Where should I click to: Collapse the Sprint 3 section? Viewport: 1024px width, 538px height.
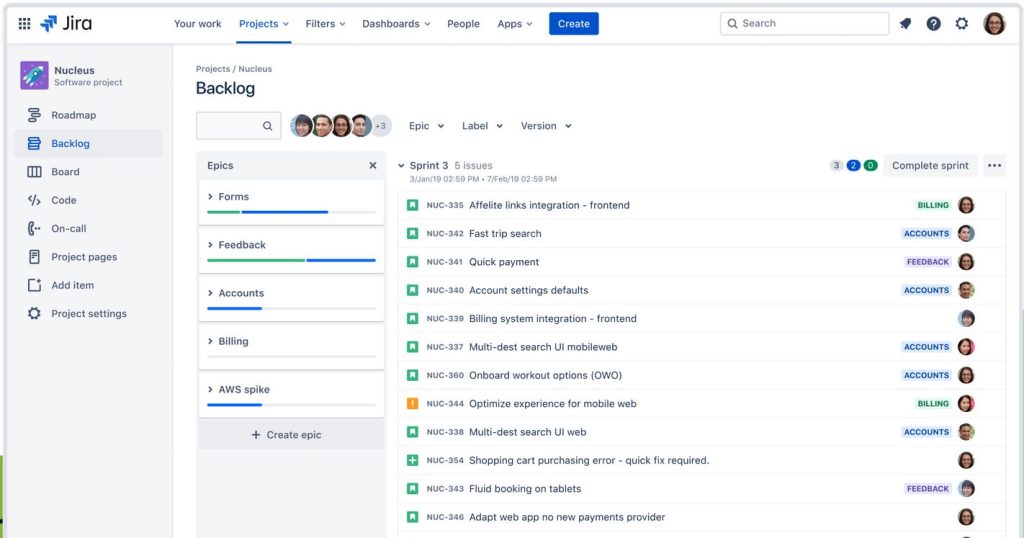point(401,166)
